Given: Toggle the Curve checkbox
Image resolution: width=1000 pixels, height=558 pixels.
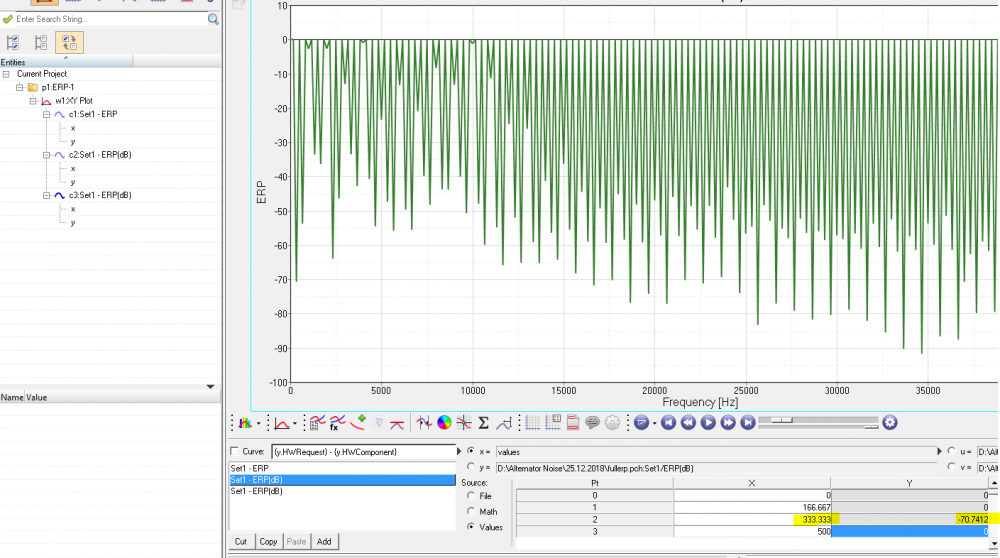Looking at the screenshot, I should (x=234, y=451).
